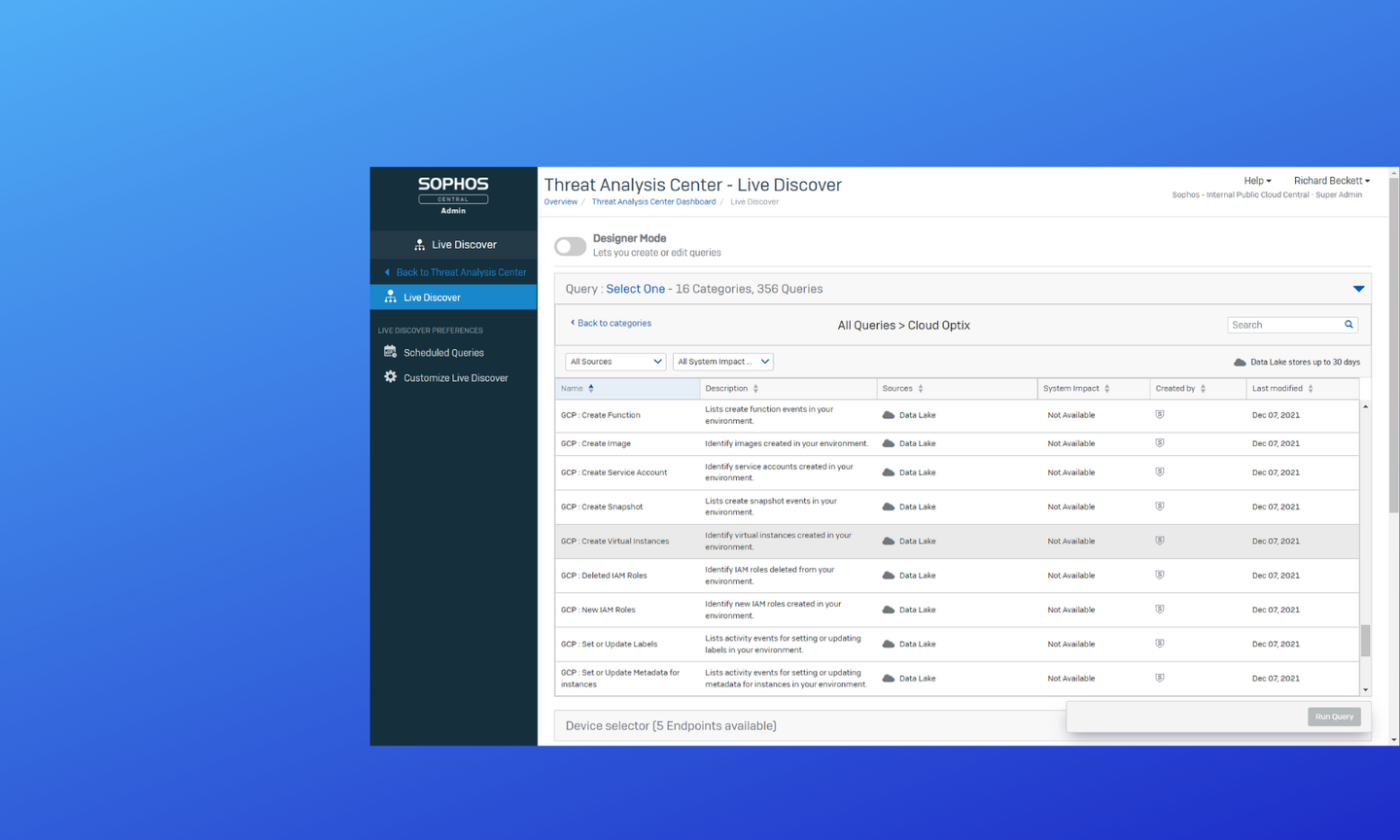Open the All Sources dropdown
Screen dimensions: 1400x840
click(614, 361)
